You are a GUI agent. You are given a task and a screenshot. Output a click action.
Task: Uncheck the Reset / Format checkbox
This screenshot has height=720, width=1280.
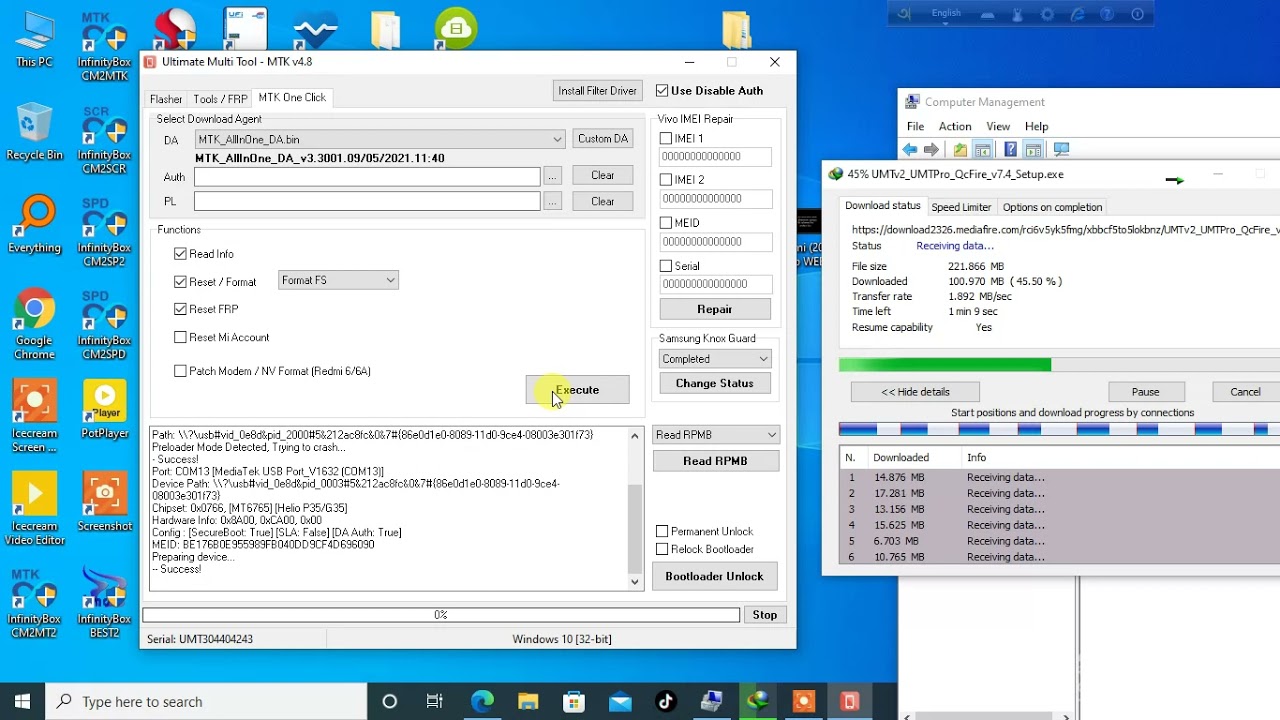(x=180, y=282)
